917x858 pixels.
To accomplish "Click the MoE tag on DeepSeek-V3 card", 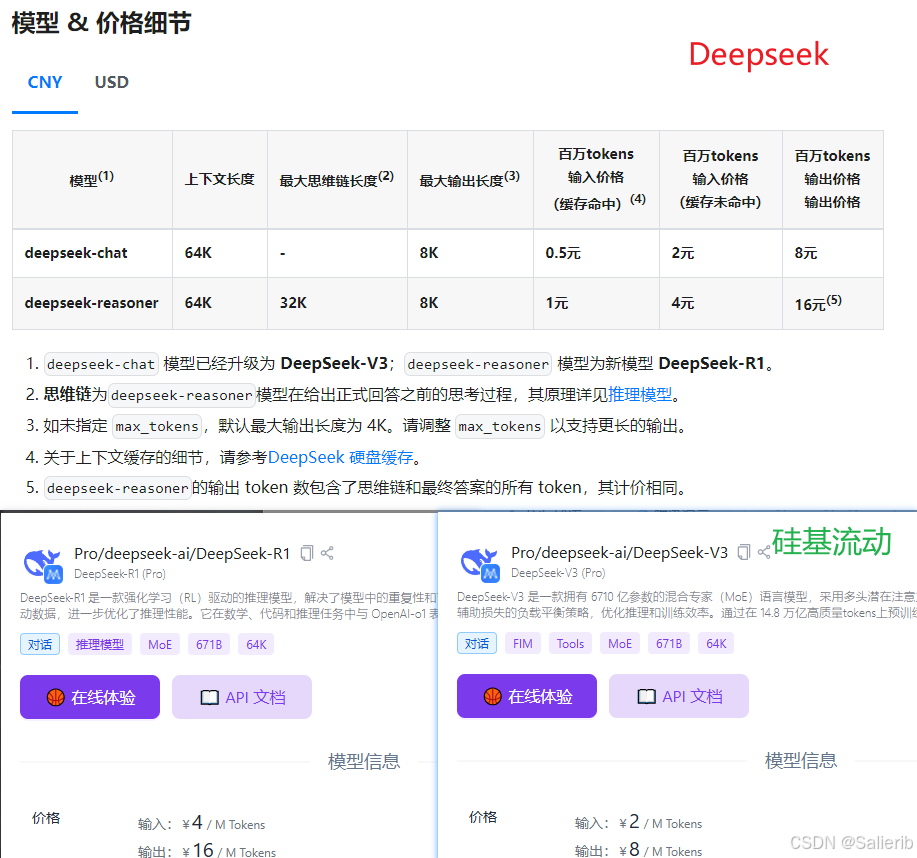I will tap(620, 643).
